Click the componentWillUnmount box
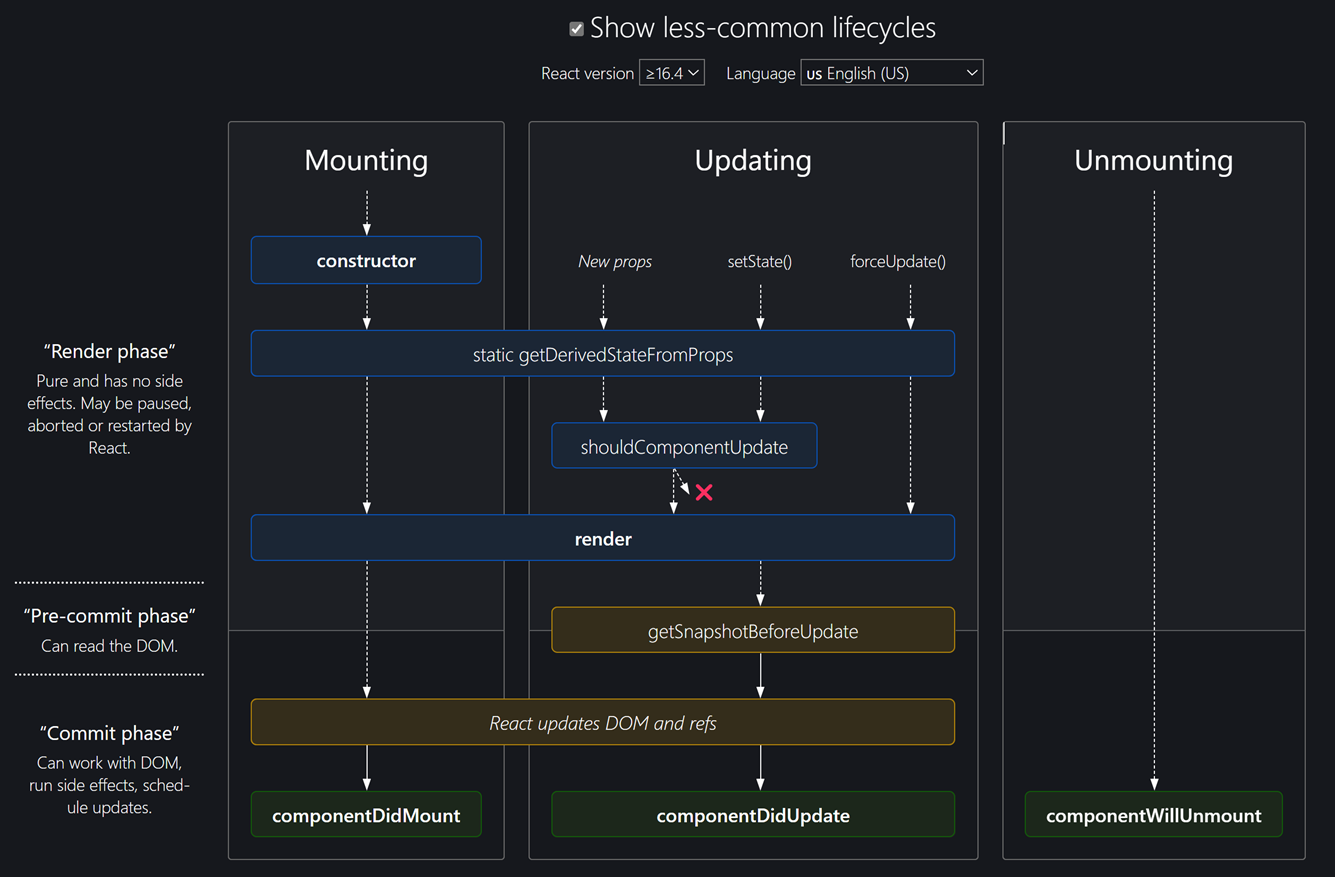 1154,815
